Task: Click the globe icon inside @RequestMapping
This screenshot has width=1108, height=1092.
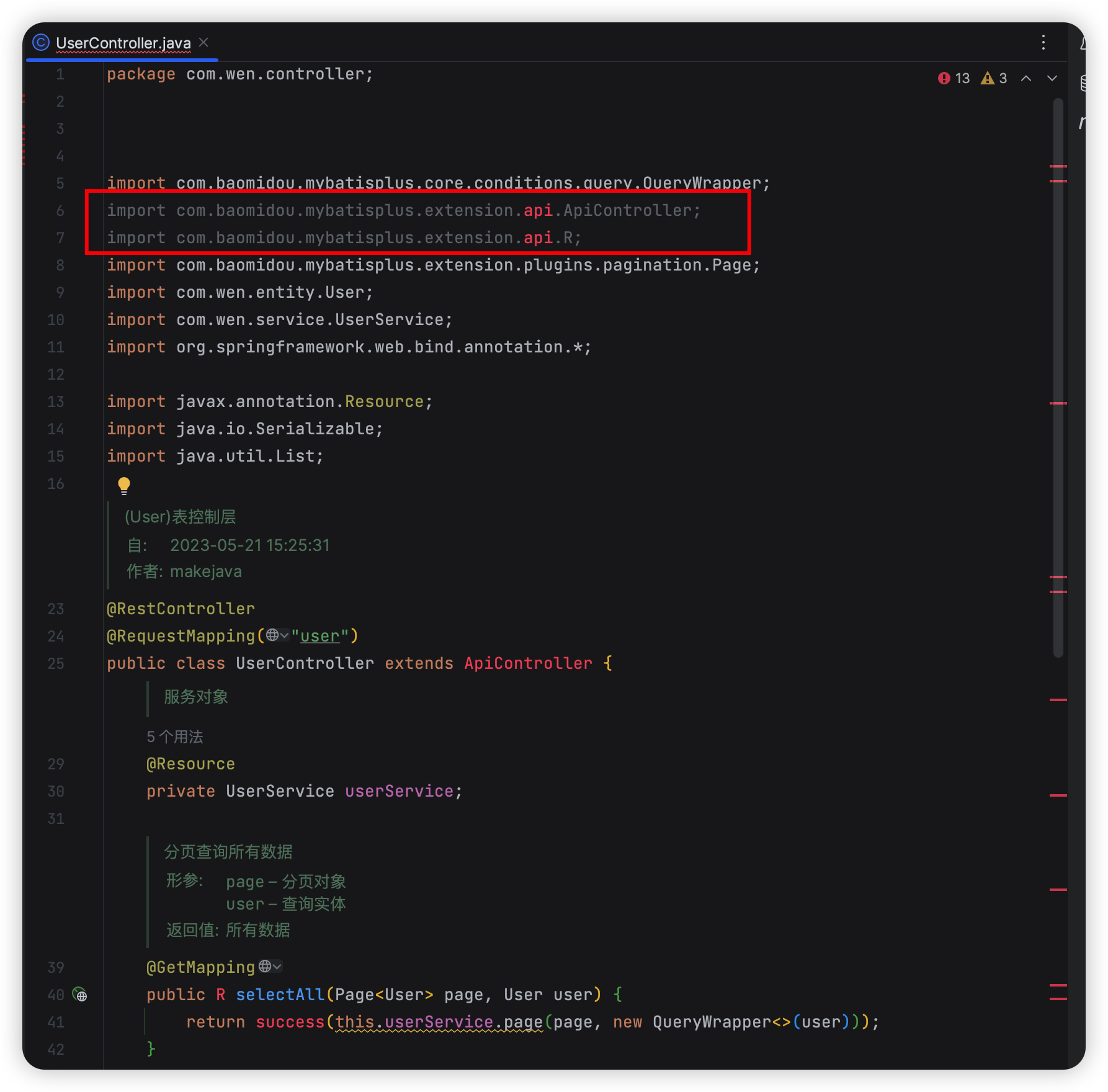Action: coord(271,636)
